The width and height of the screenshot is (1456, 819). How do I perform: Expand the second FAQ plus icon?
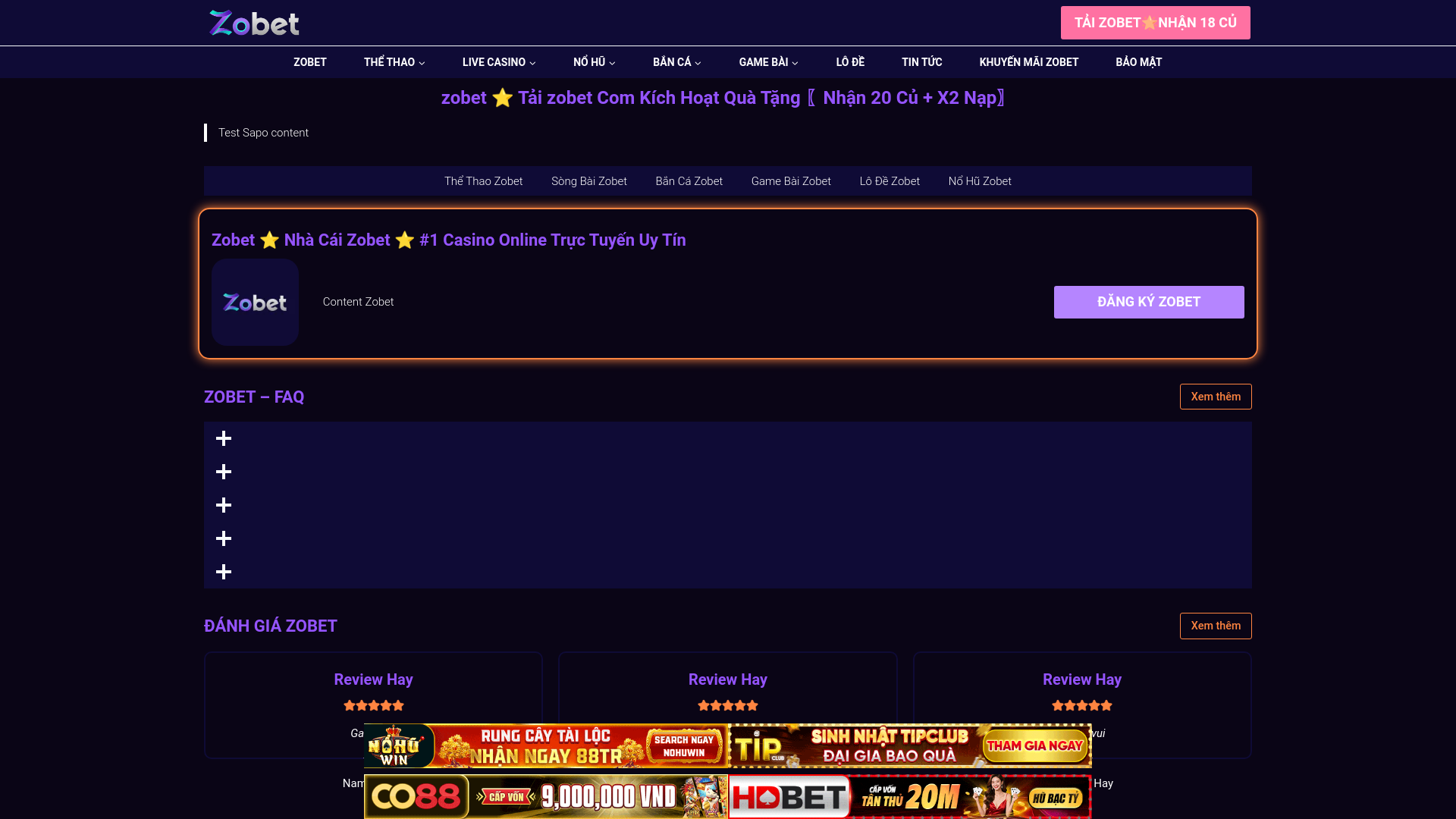(224, 472)
